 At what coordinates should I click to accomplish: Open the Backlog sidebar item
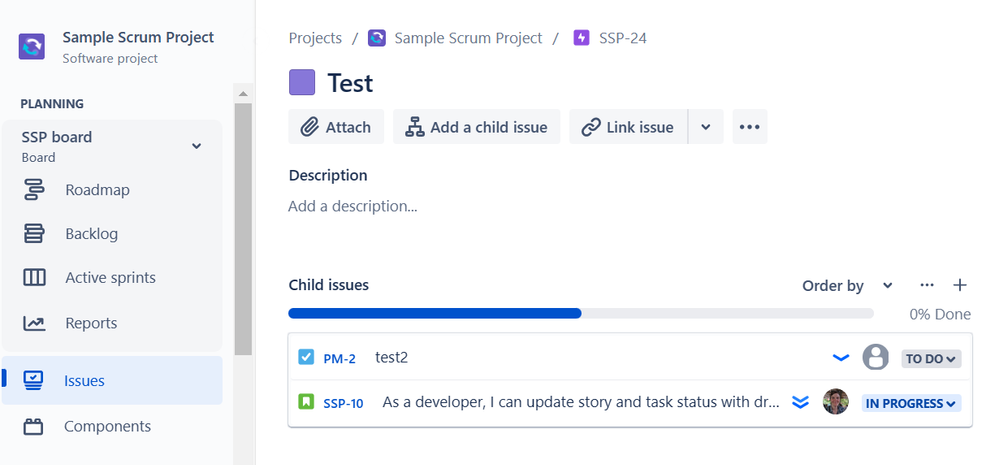91,234
